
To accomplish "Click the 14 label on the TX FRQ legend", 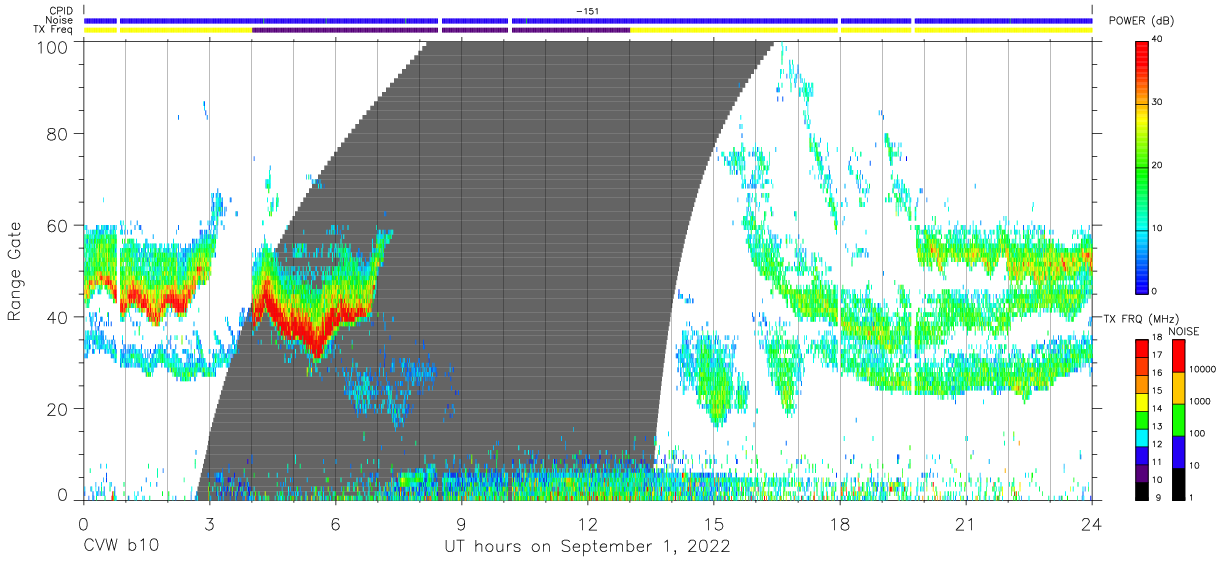I will pyautogui.click(x=1158, y=408).
